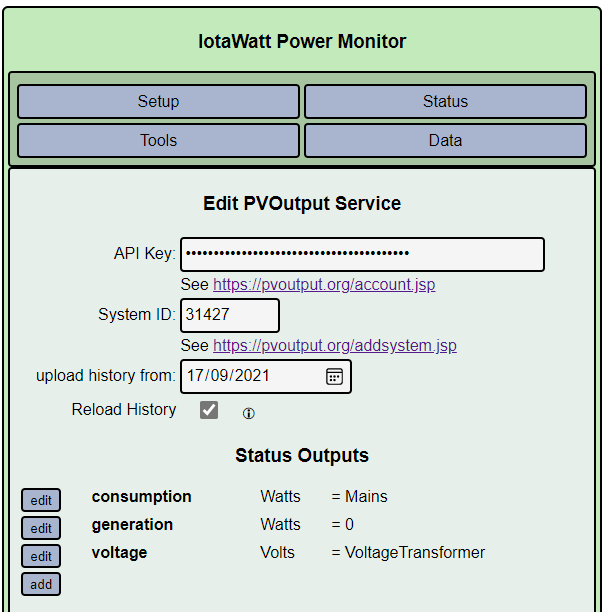Edit the consumption status output
The width and height of the screenshot is (610, 612).
(x=41, y=500)
